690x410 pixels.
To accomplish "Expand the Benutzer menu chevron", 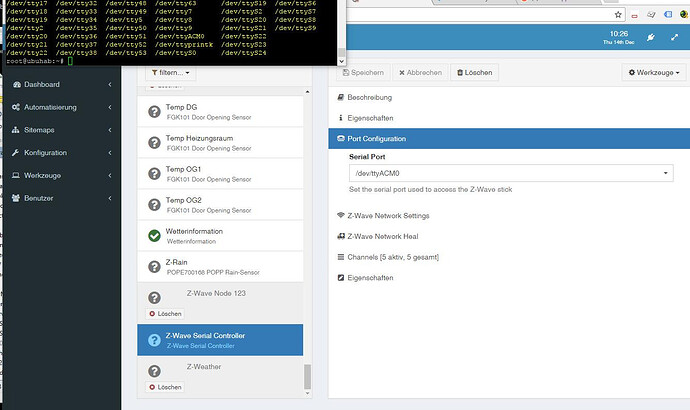I will pos(110,198).
